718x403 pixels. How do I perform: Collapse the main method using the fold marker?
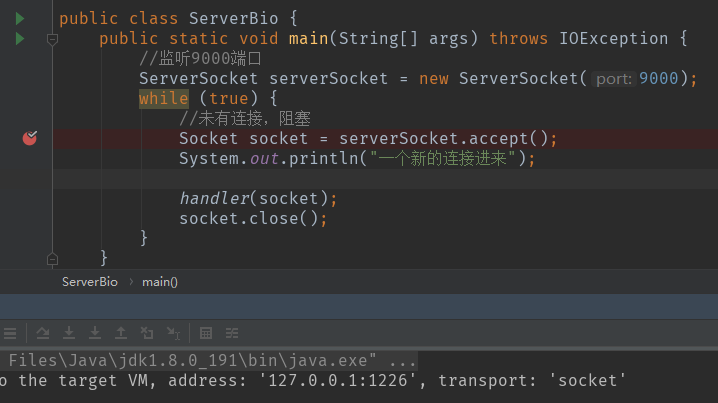tap(52, 40)
